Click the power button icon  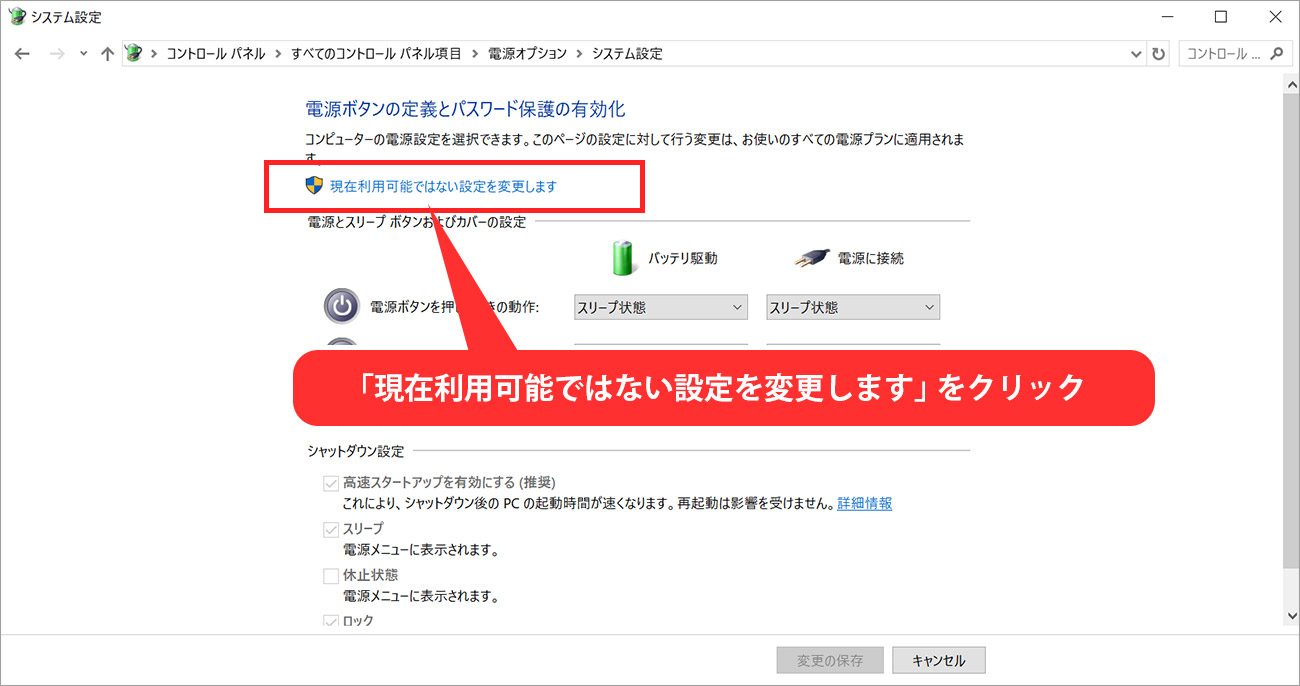342,306
